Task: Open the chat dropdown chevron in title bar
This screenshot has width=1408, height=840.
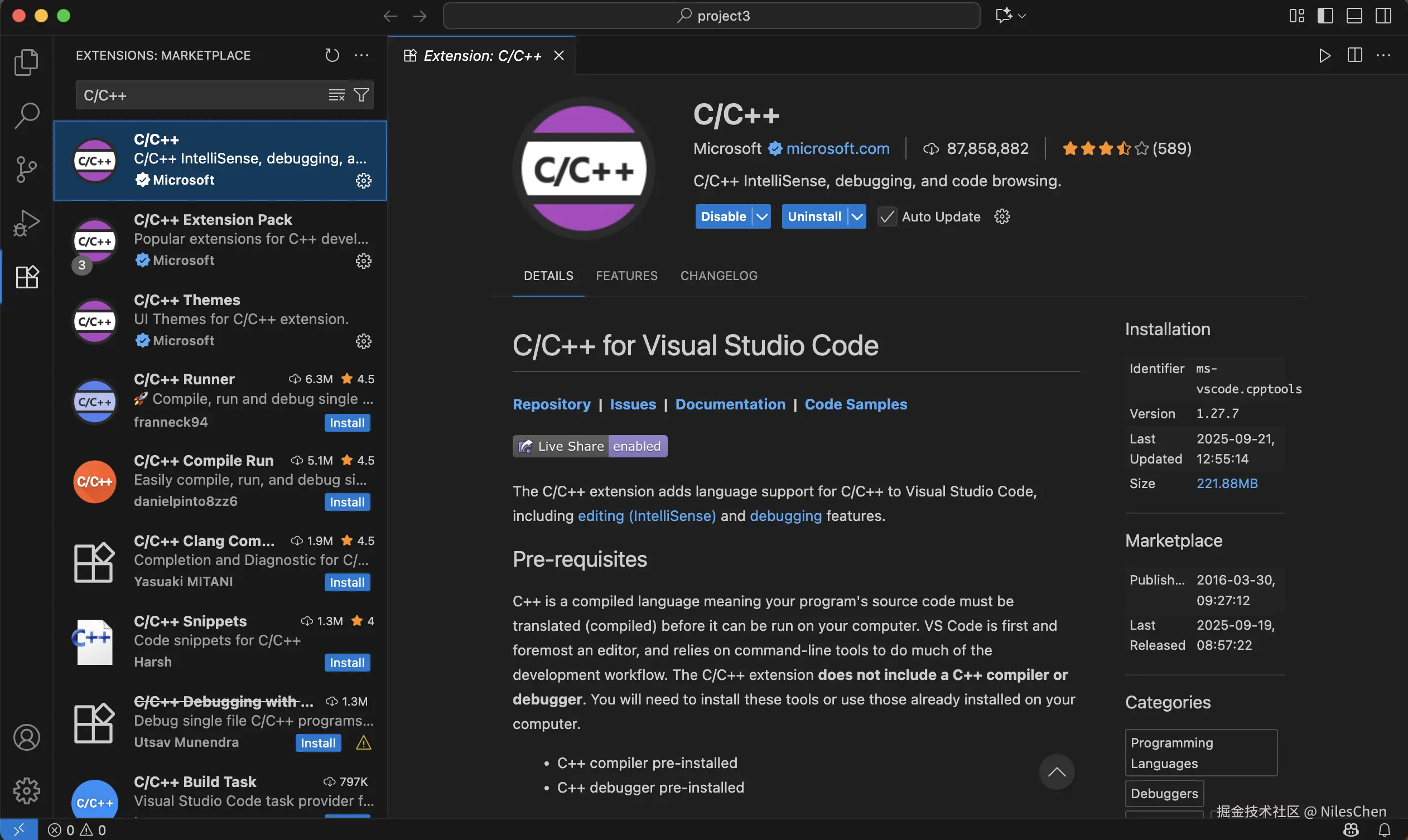Action: pyautogui.click(x=1022, y=16)
